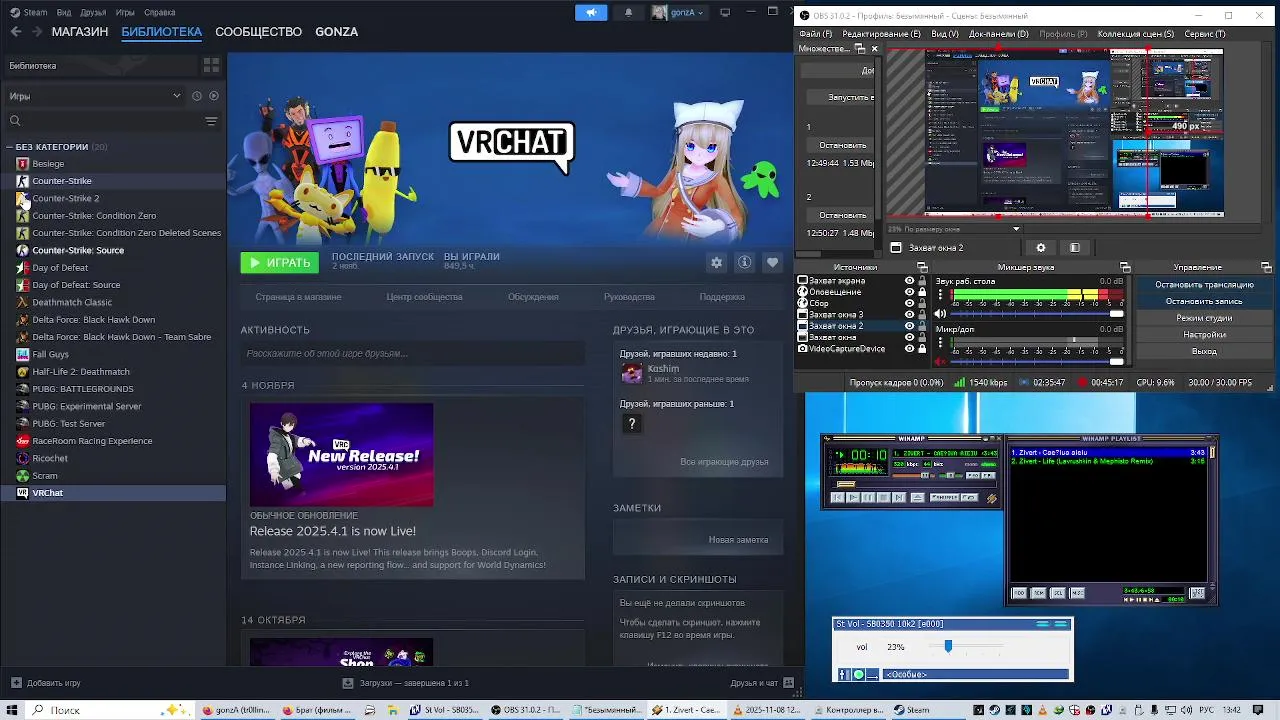1280x720 pixels.
Task: Click Остановить трансляцию in OBS
Action: pyautogui.click(x=1204, y=285)
